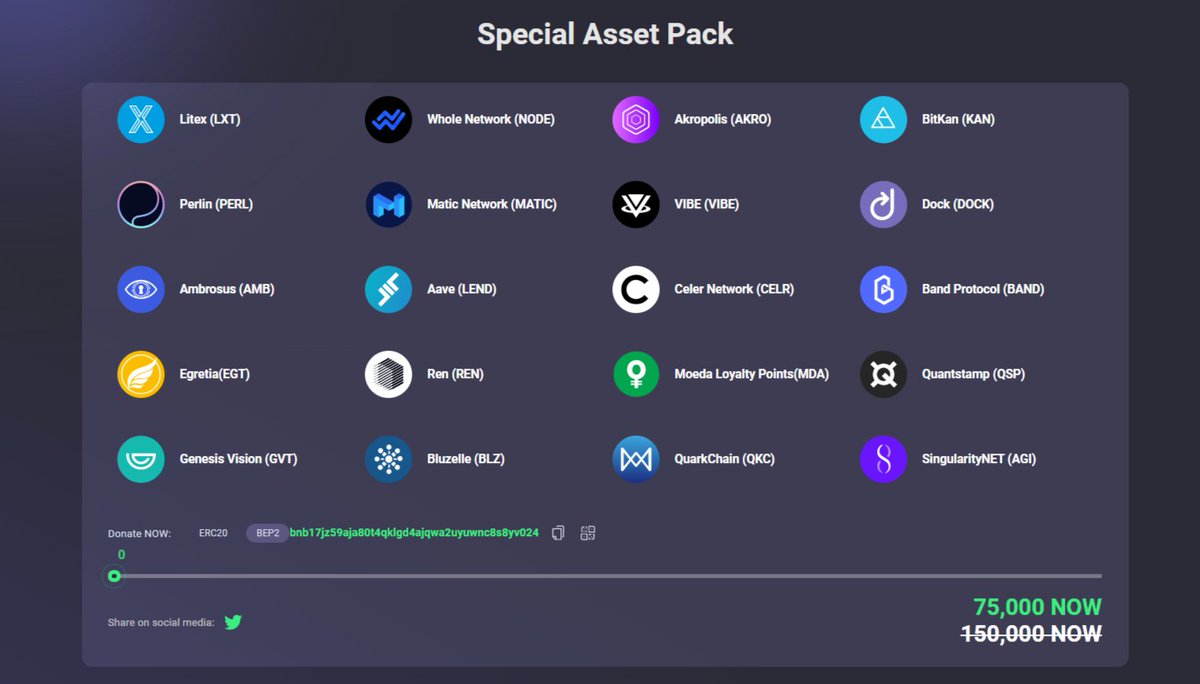
Task: Click the Bluzelle (BLZ) label
Action: [x=466, y=459]
